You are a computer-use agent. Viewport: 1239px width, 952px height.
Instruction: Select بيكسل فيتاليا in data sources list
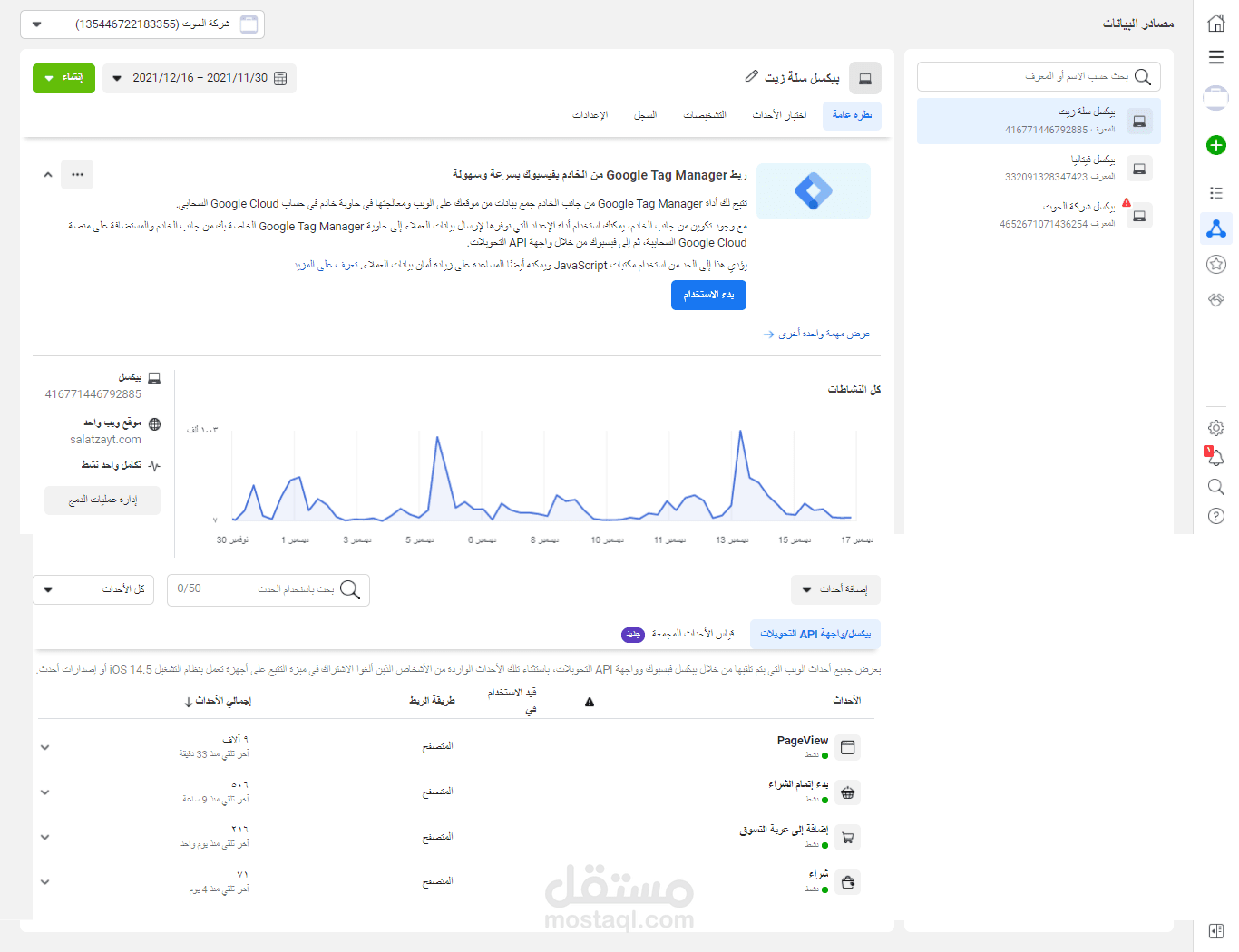point(1039,168)
